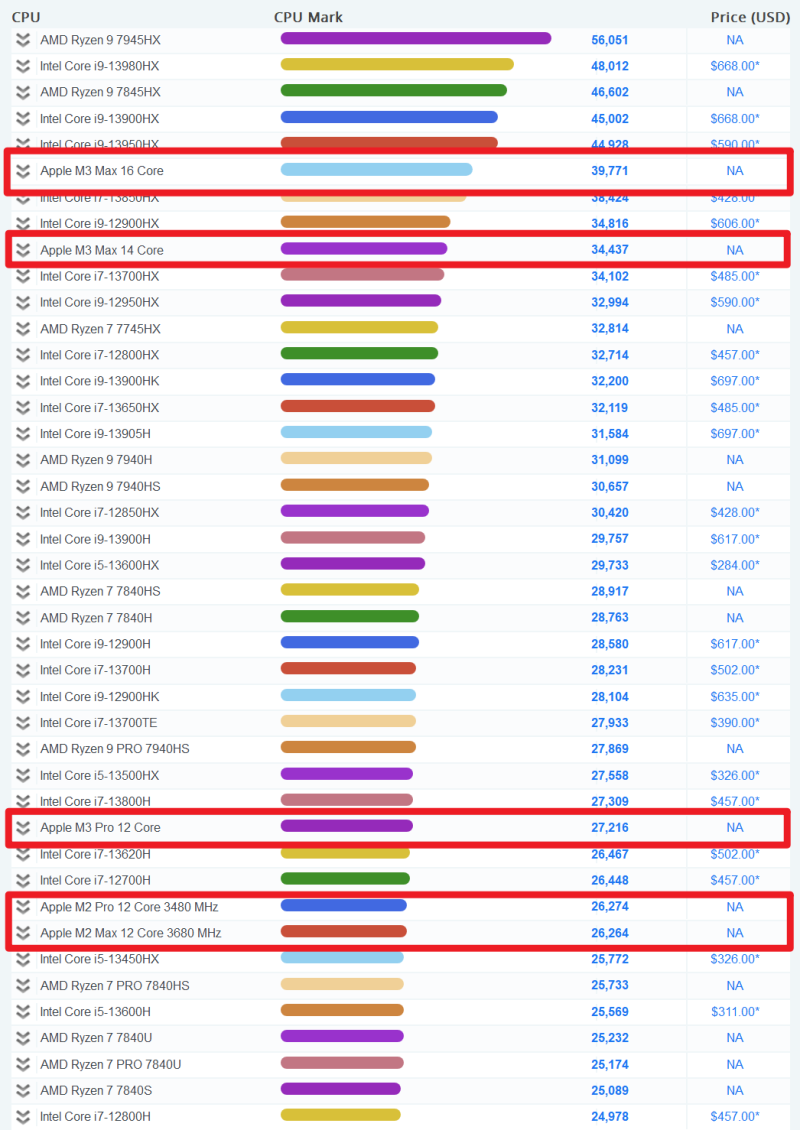
Task: Click the purple bar for AMD Ryzen 9 7945HX
Action: [x=416, y=38]
